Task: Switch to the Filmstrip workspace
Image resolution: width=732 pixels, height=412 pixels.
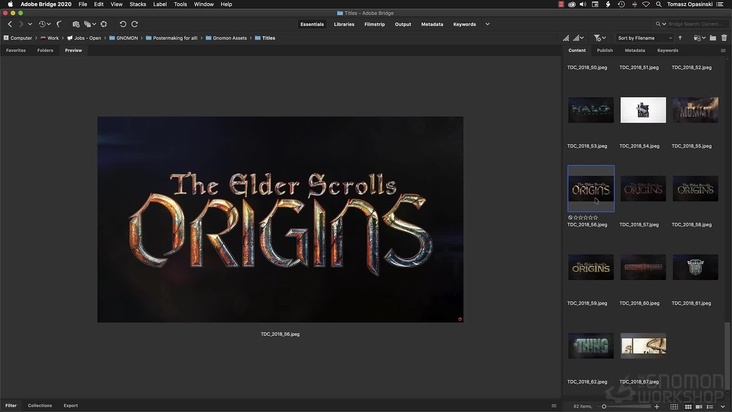Action: point(374,24)
